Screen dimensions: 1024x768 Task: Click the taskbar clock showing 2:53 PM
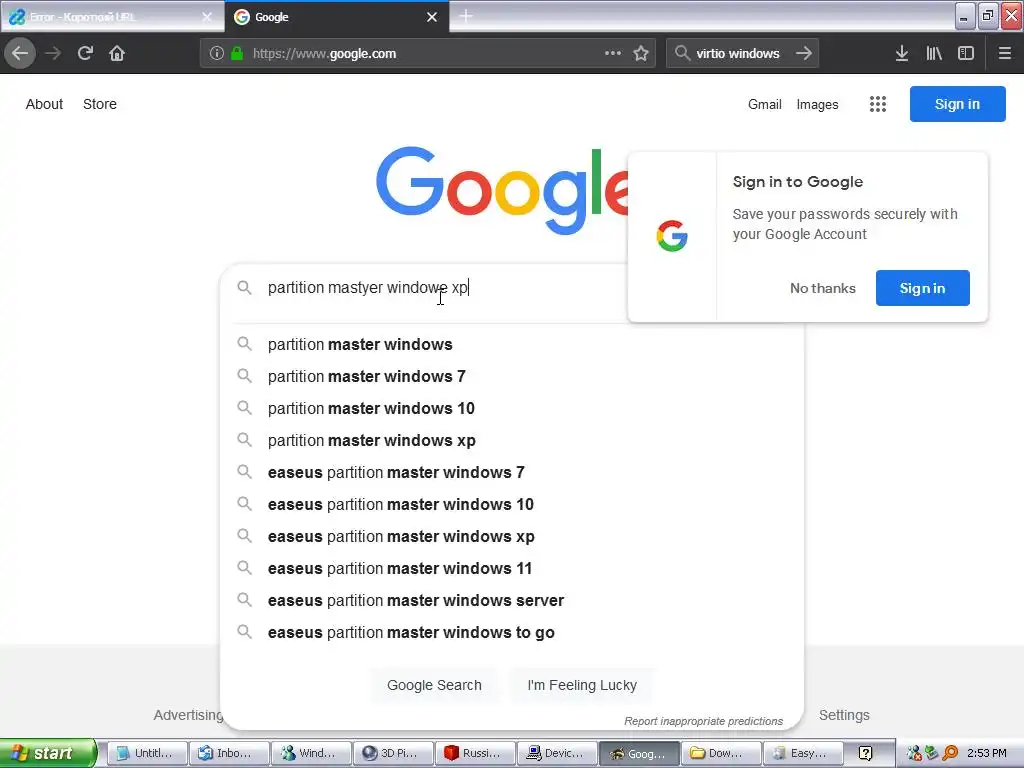click(987, 754)
